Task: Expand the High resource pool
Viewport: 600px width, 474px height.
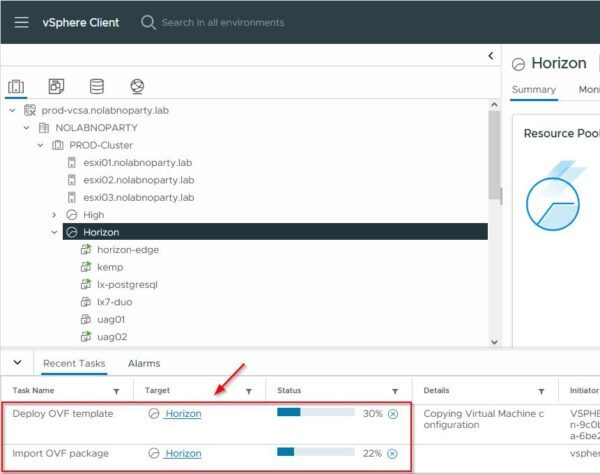Action: pyautogui.click(x=54, y=215)
